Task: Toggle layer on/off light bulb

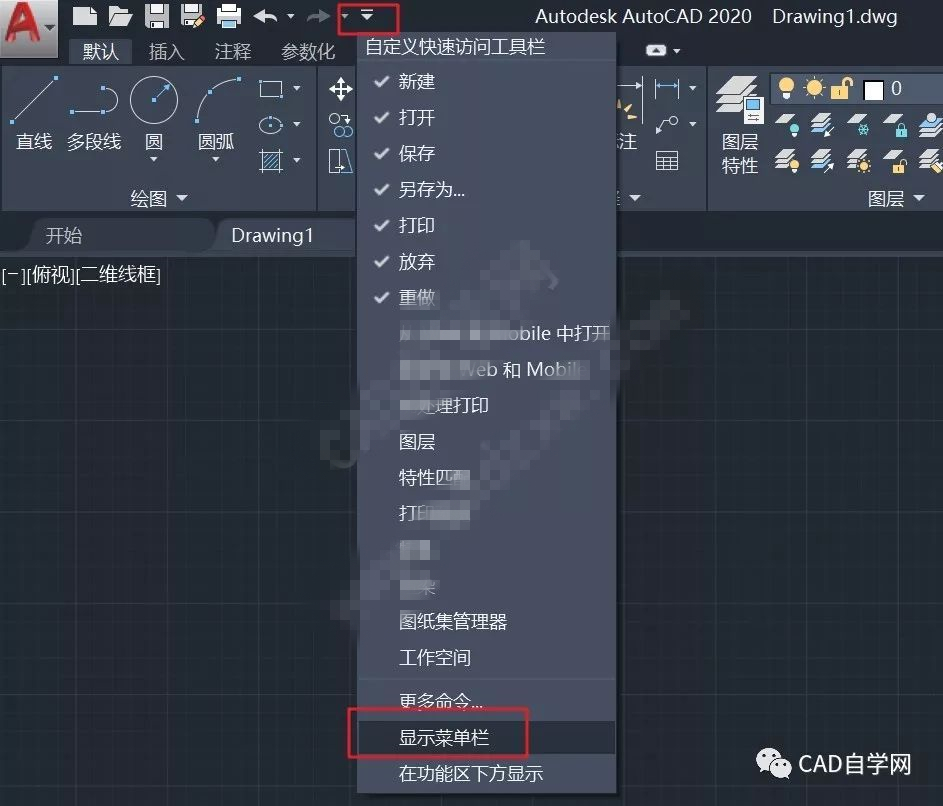Action: [786, 88]
